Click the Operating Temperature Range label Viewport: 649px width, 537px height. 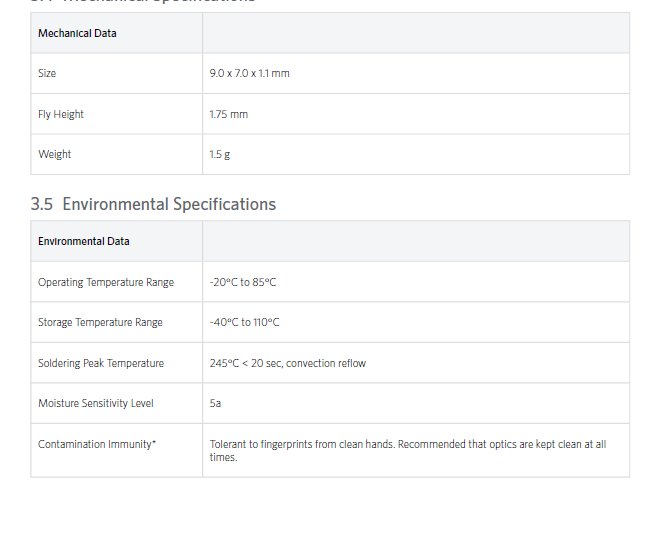point(106,283)
